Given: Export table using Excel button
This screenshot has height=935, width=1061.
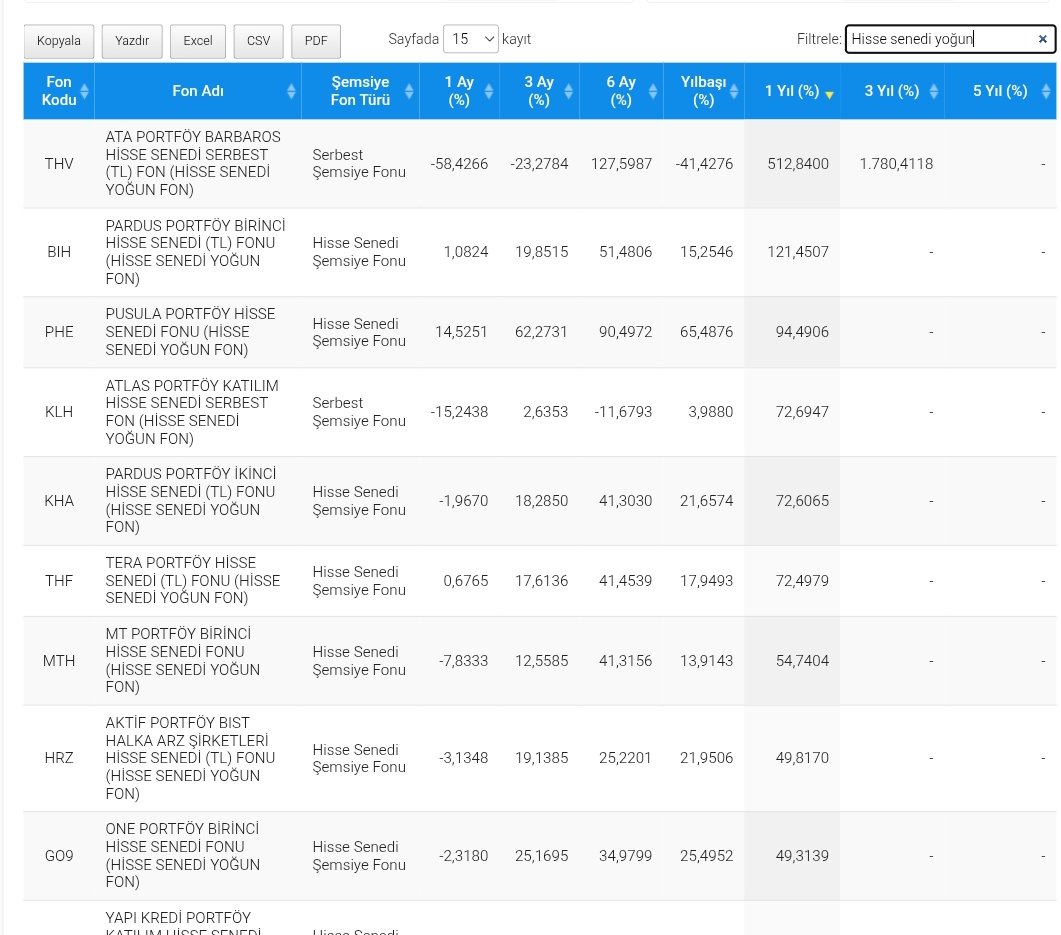Looking at the screenshot, I should point(197,41).
